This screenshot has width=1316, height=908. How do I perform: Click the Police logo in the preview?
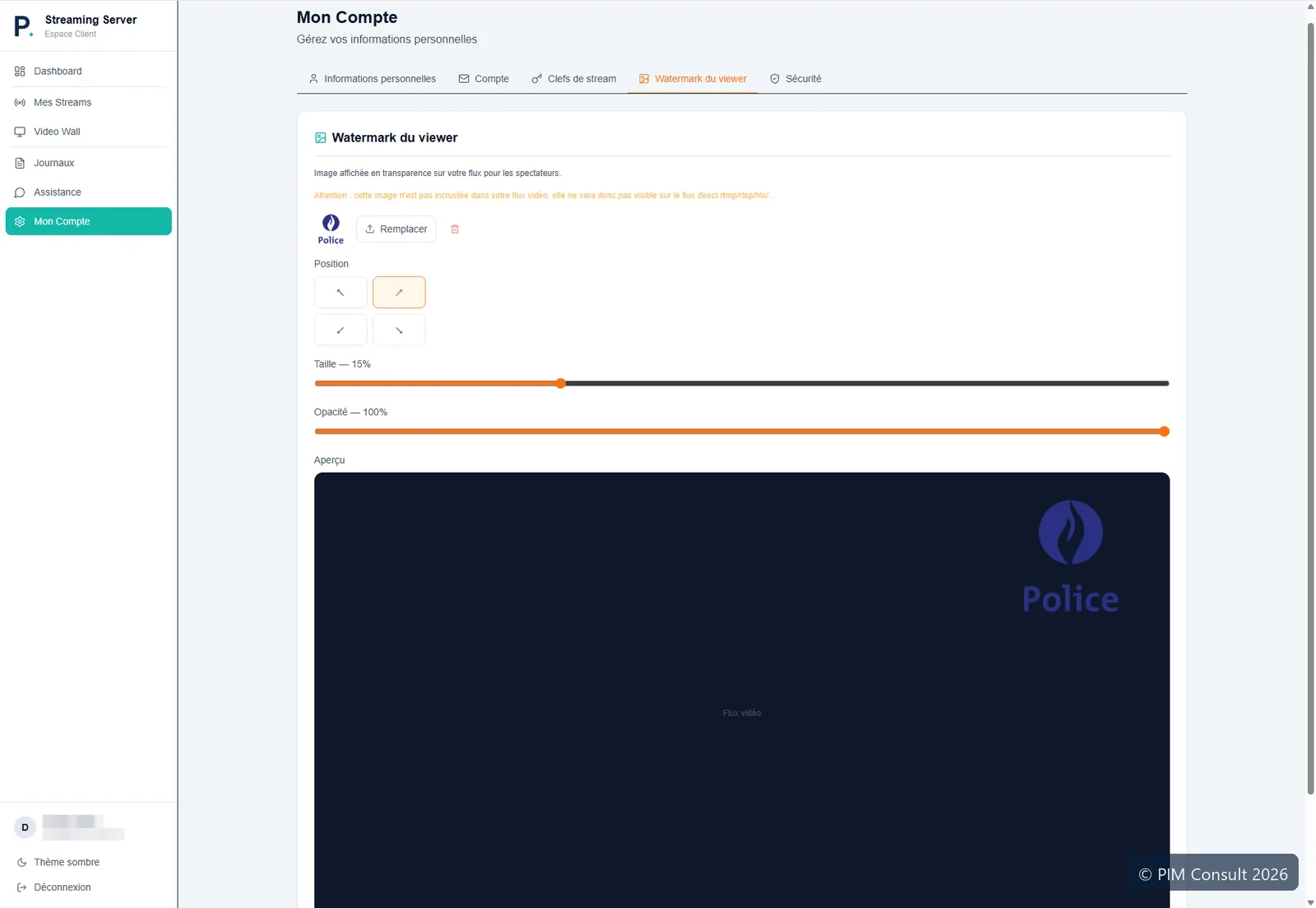click(1070, 557)
